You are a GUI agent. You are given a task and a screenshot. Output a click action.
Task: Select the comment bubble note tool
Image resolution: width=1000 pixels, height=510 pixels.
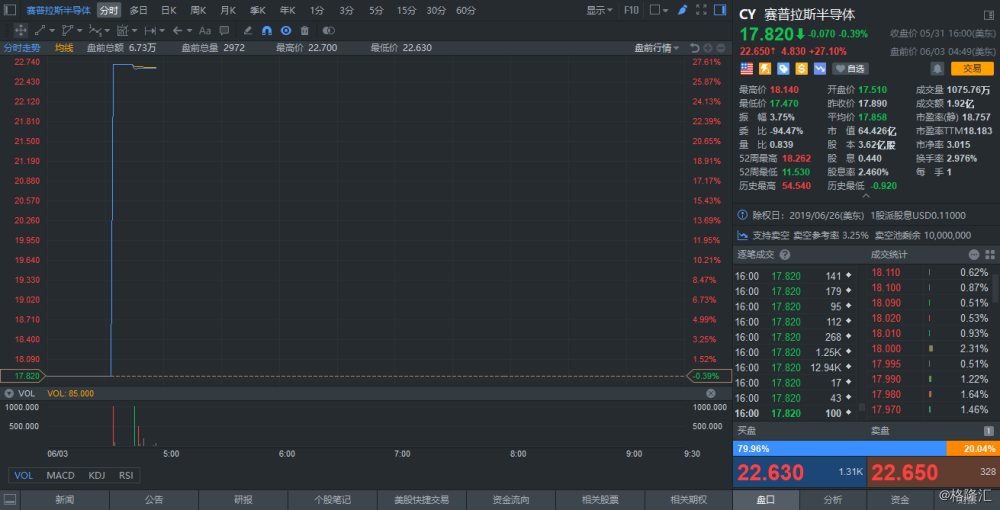(x=224, y=30)
